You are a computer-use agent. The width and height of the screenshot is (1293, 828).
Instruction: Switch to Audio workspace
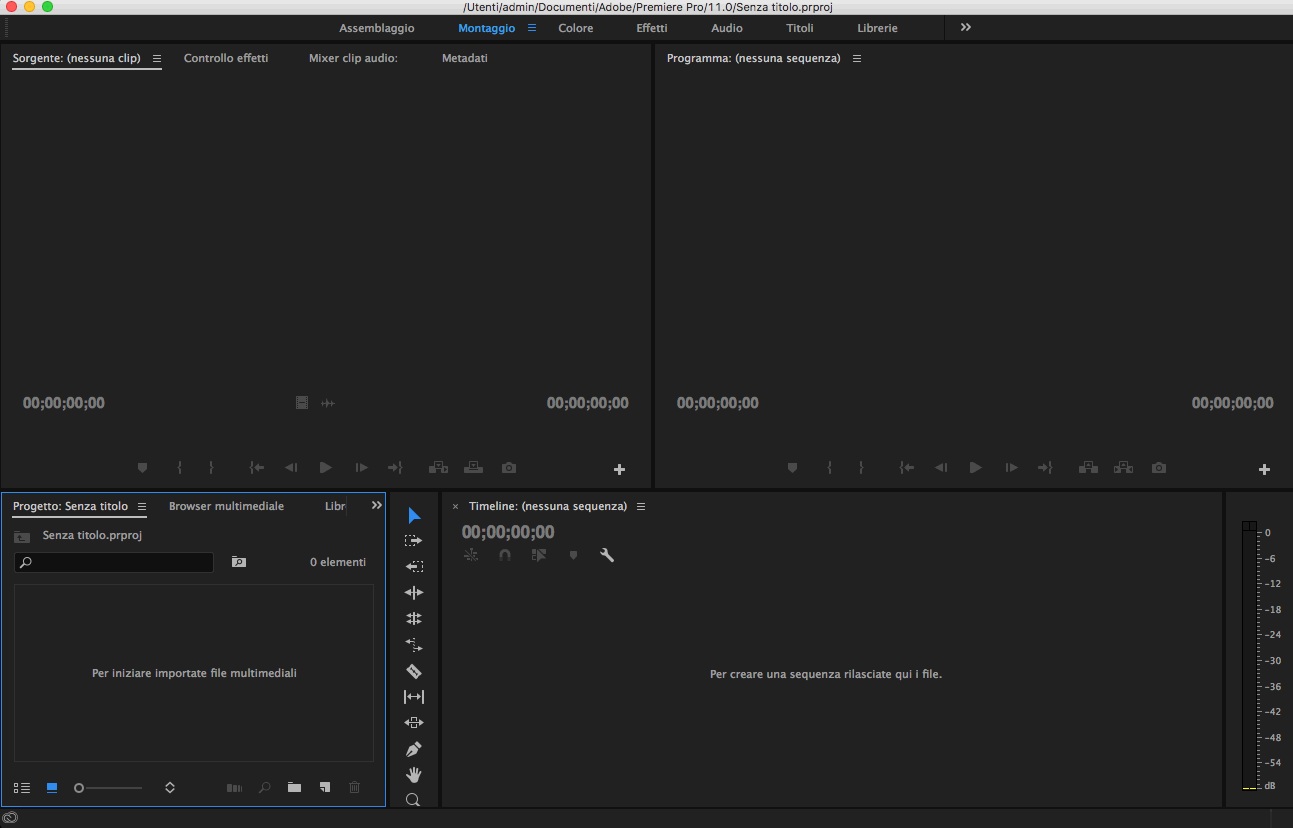(727, 28)
